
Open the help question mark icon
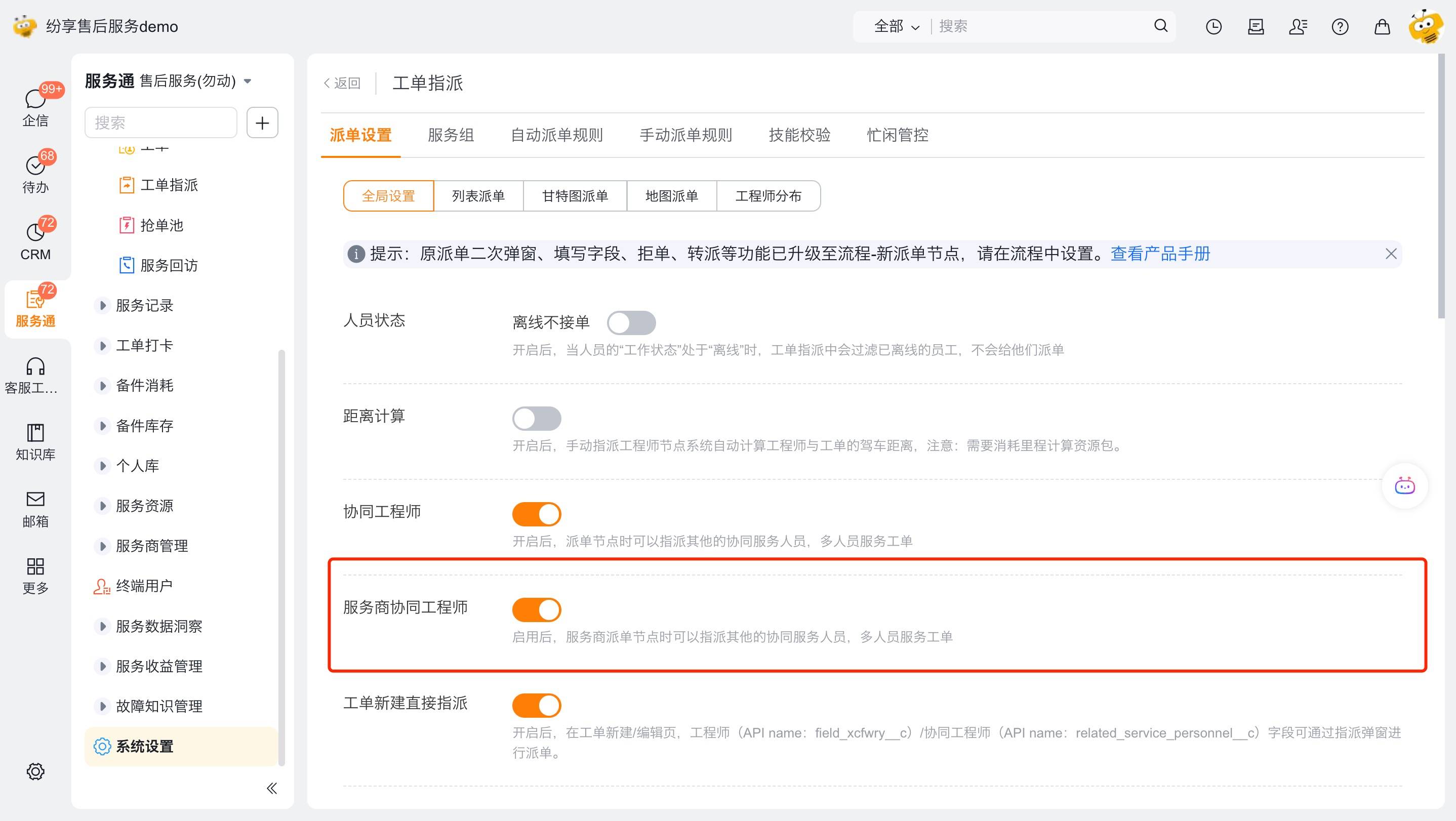(1340, 26)
